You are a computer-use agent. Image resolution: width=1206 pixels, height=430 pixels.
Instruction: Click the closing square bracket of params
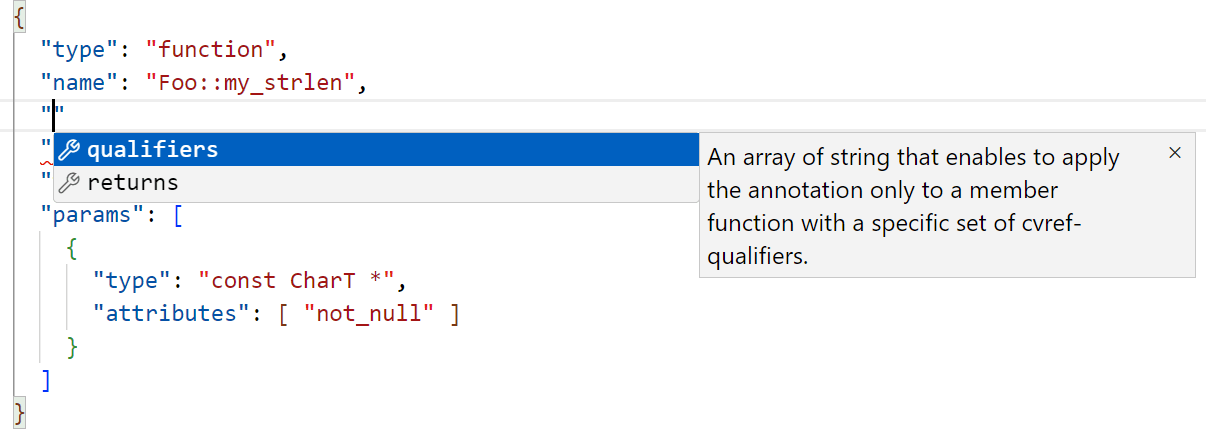tap(46, 379)
